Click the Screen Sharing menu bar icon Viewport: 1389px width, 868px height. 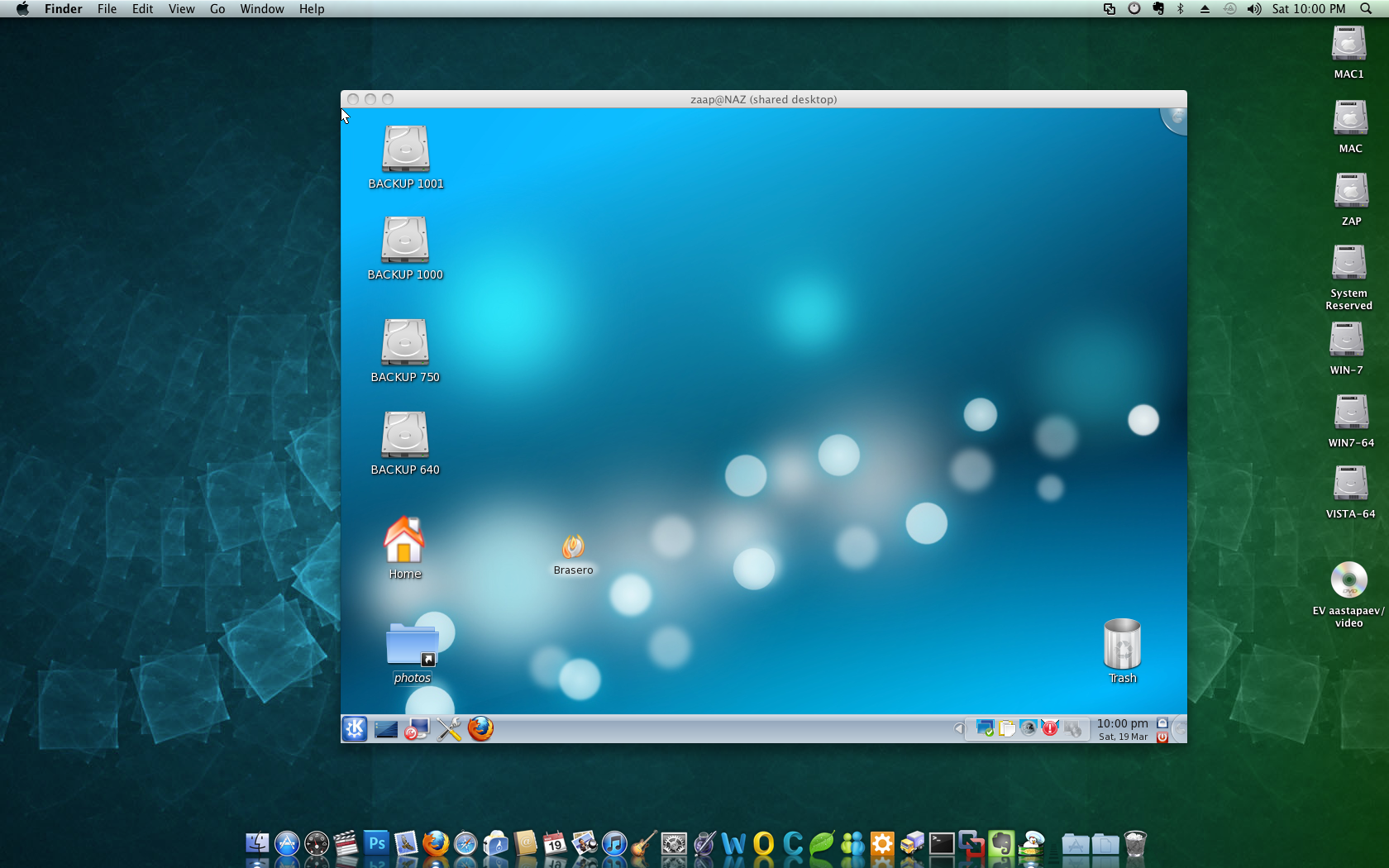1110,8
